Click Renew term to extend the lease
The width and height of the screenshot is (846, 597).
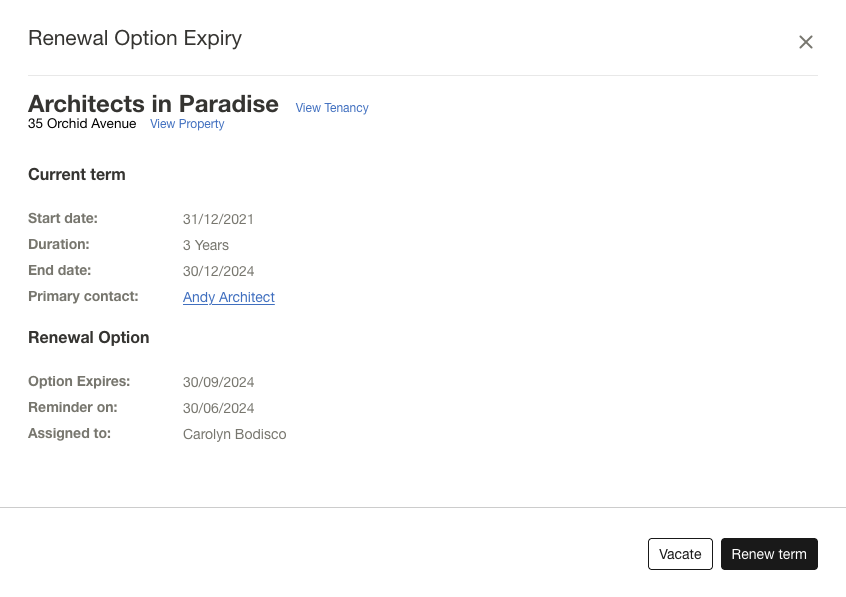[x=769, y=554]
